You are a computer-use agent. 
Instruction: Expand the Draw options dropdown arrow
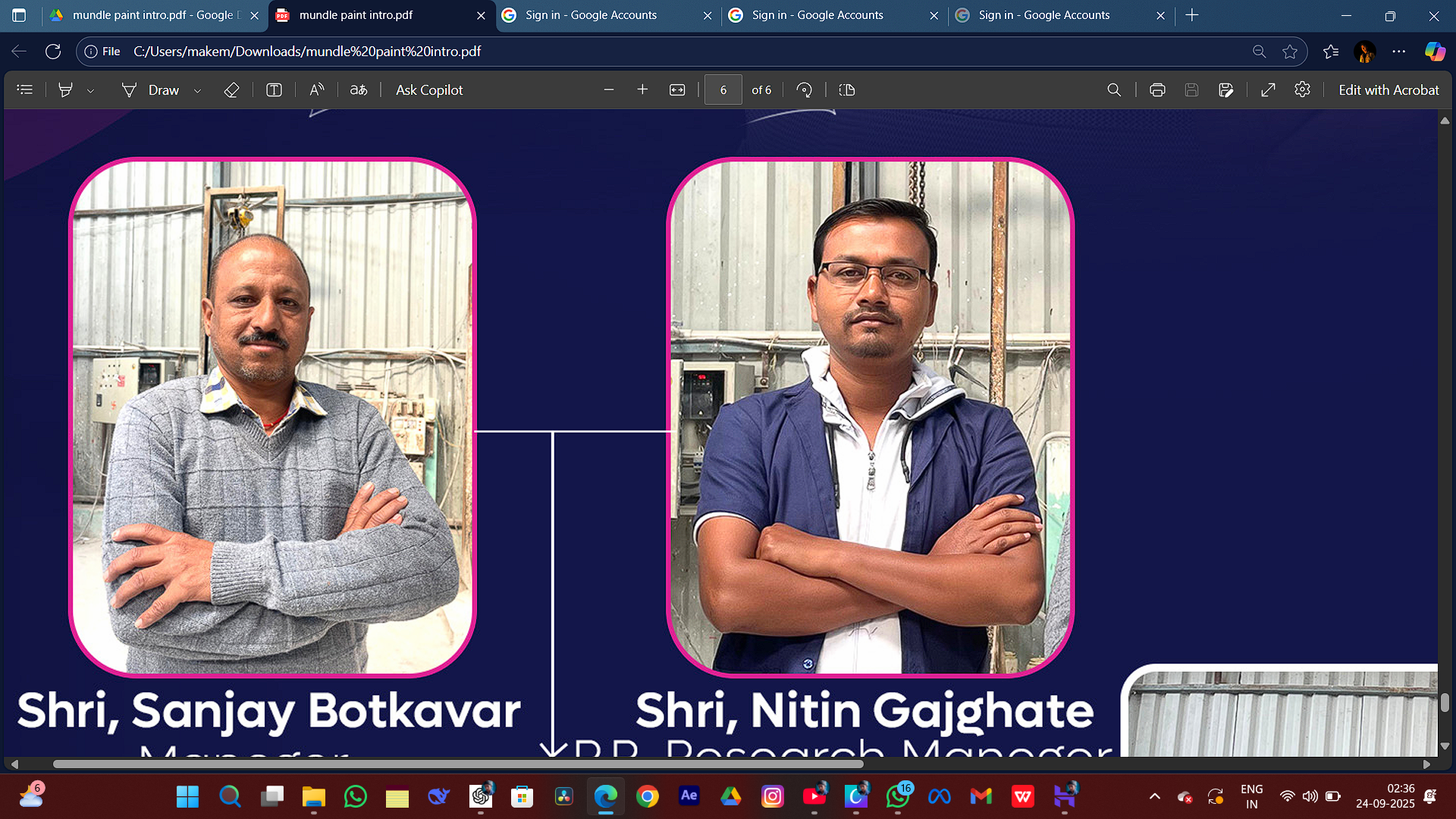(197, 90)
